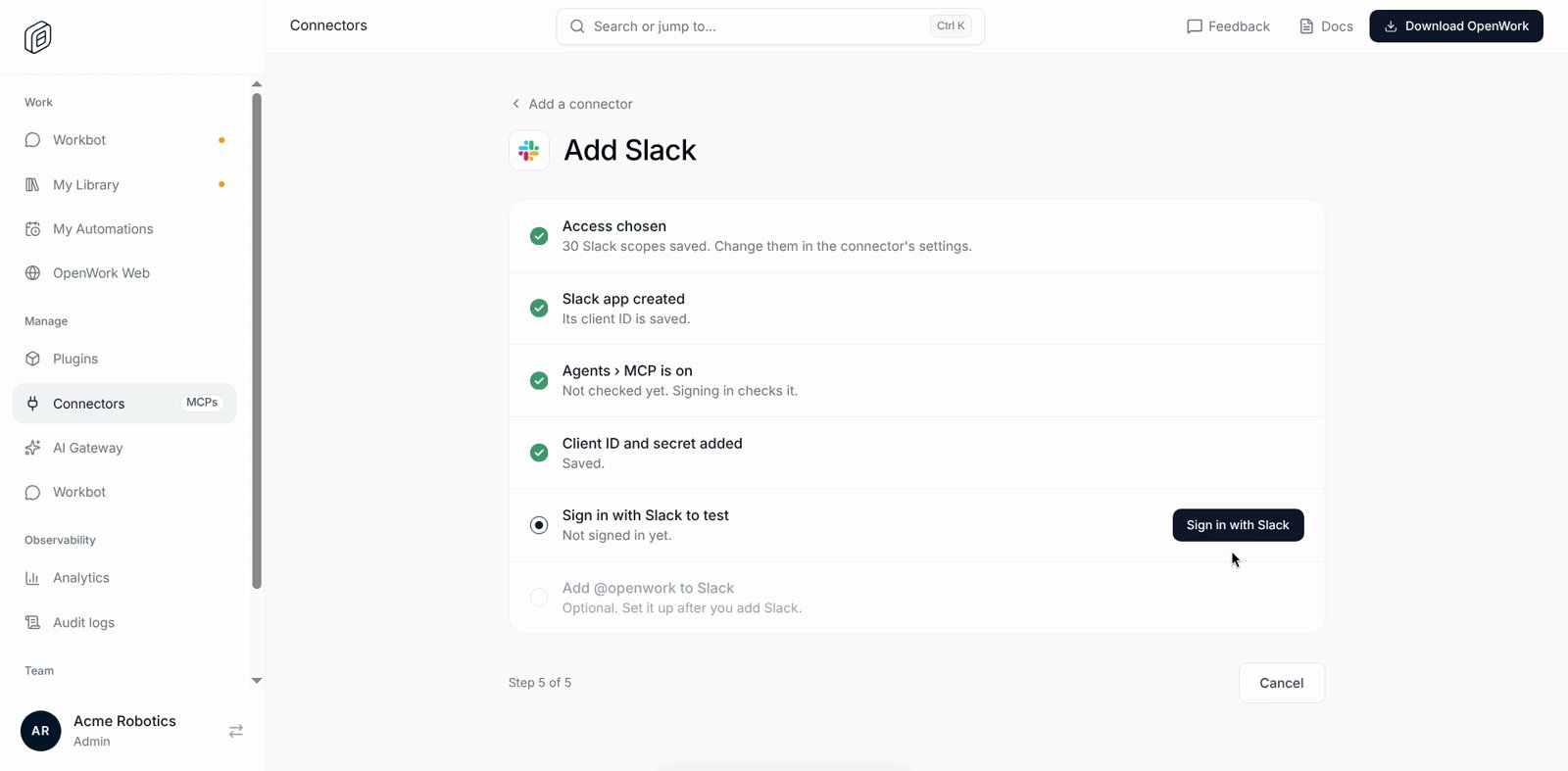This screenshot has width=1568, height=771.
Task: Click the Analytics bar chart icon
Action: pyautogui.click(x=32, y=578)
